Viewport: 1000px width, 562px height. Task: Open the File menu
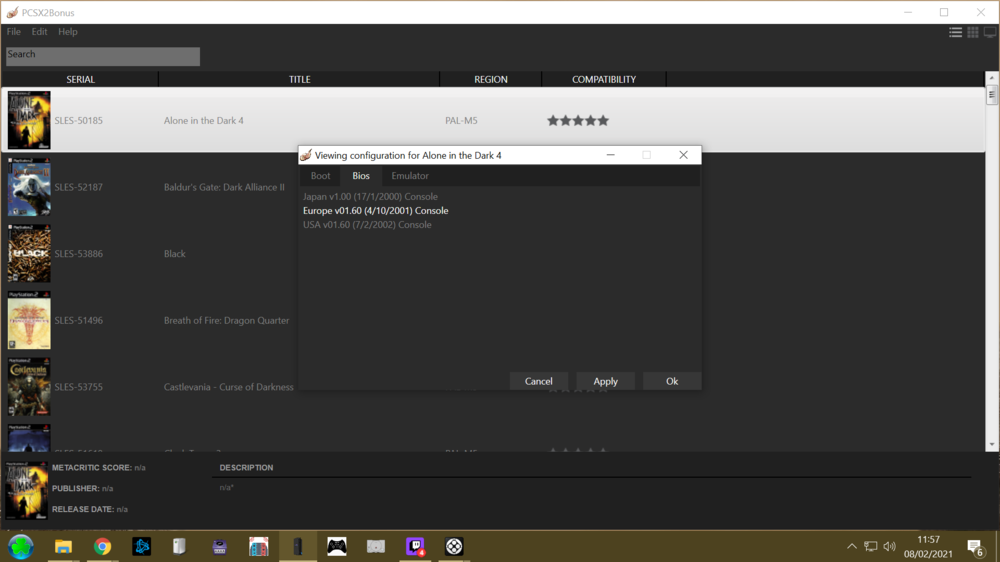(x=14, y=32)
